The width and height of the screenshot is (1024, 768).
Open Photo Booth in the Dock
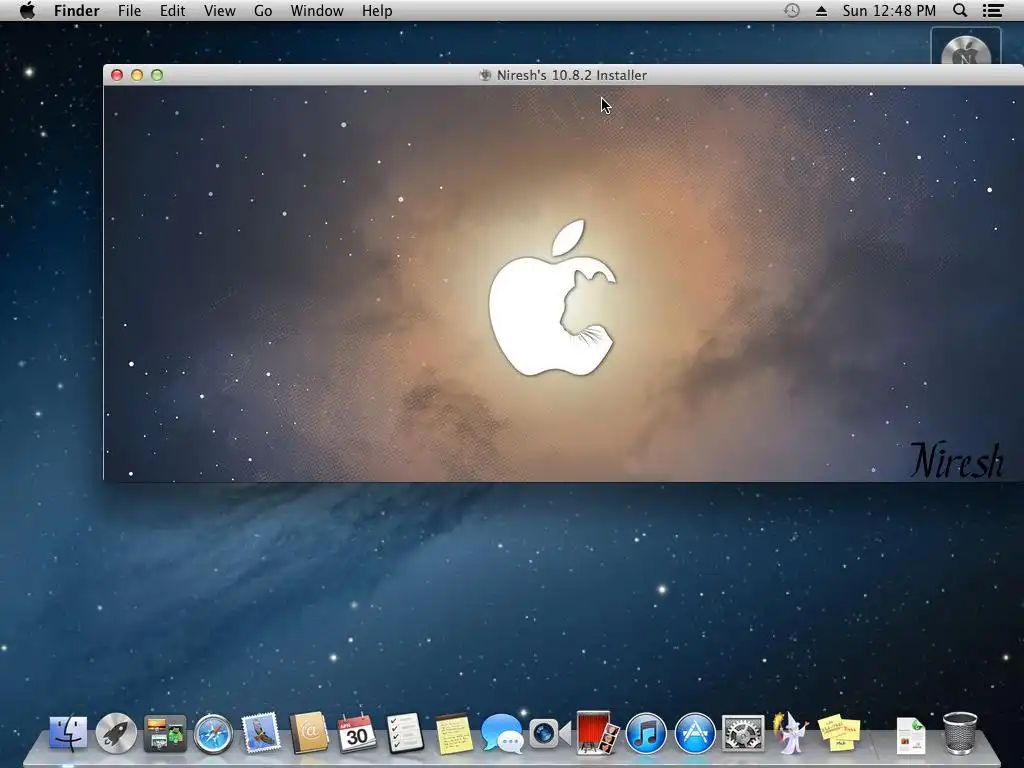598,733
